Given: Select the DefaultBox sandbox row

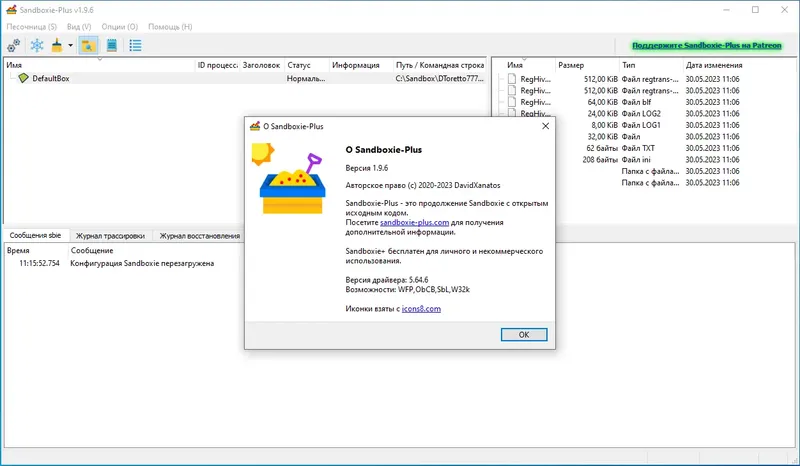Looking at the screenshot, I should coord(245,79).
